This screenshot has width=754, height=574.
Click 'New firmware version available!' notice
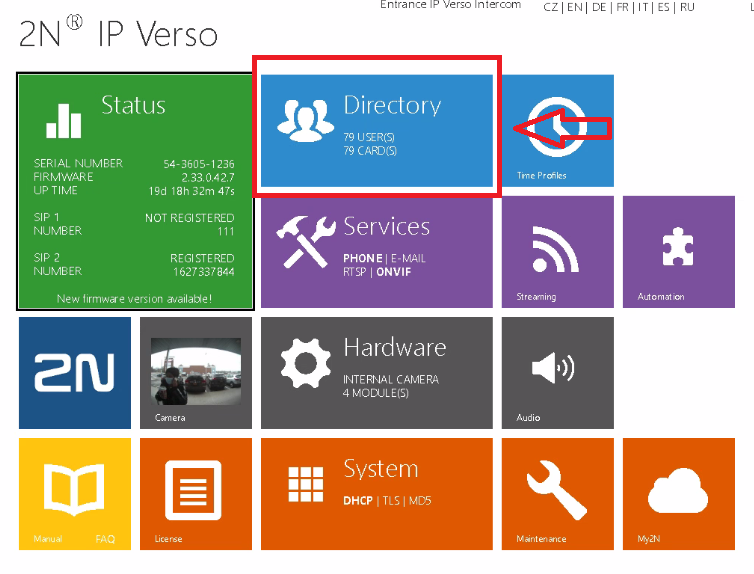134,299
